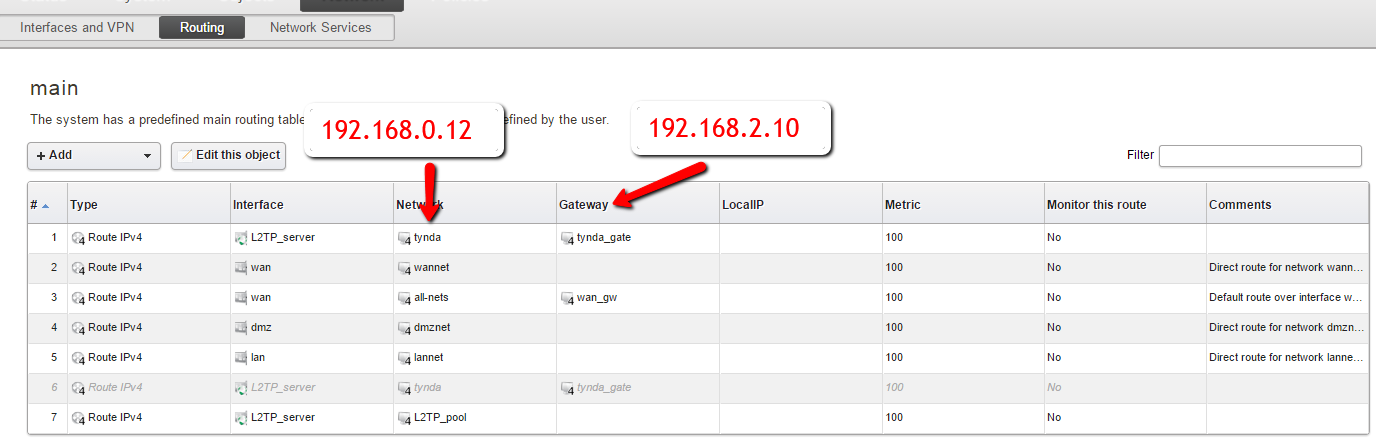Image resolution: width=1376 pixels, height=448 pixels.
Task: Click the wan_gw gateway icon in row 3
Action: [x=567, y=298]
